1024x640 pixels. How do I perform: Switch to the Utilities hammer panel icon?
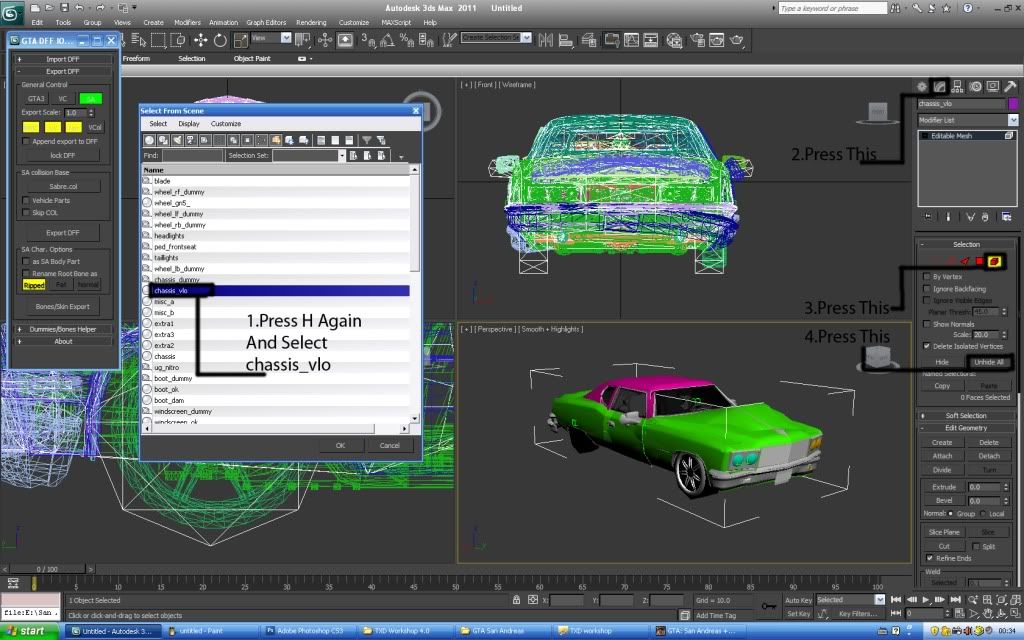(x=1010, y=86)
